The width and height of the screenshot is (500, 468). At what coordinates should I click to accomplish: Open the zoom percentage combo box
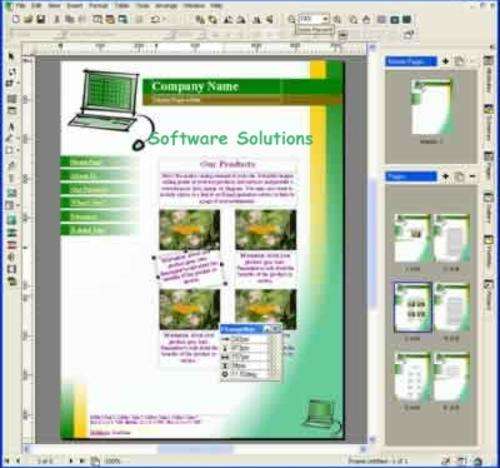coord(314,19)
